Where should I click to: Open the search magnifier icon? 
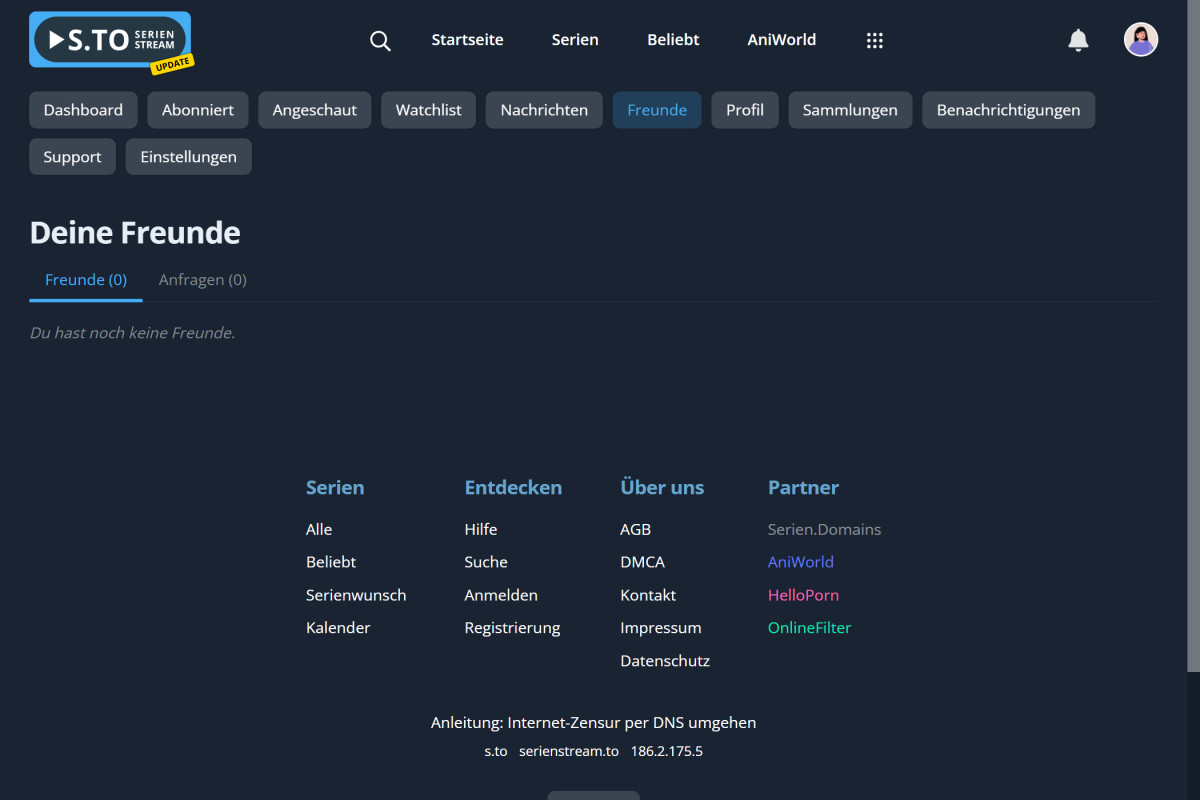[x=380, y=41]
